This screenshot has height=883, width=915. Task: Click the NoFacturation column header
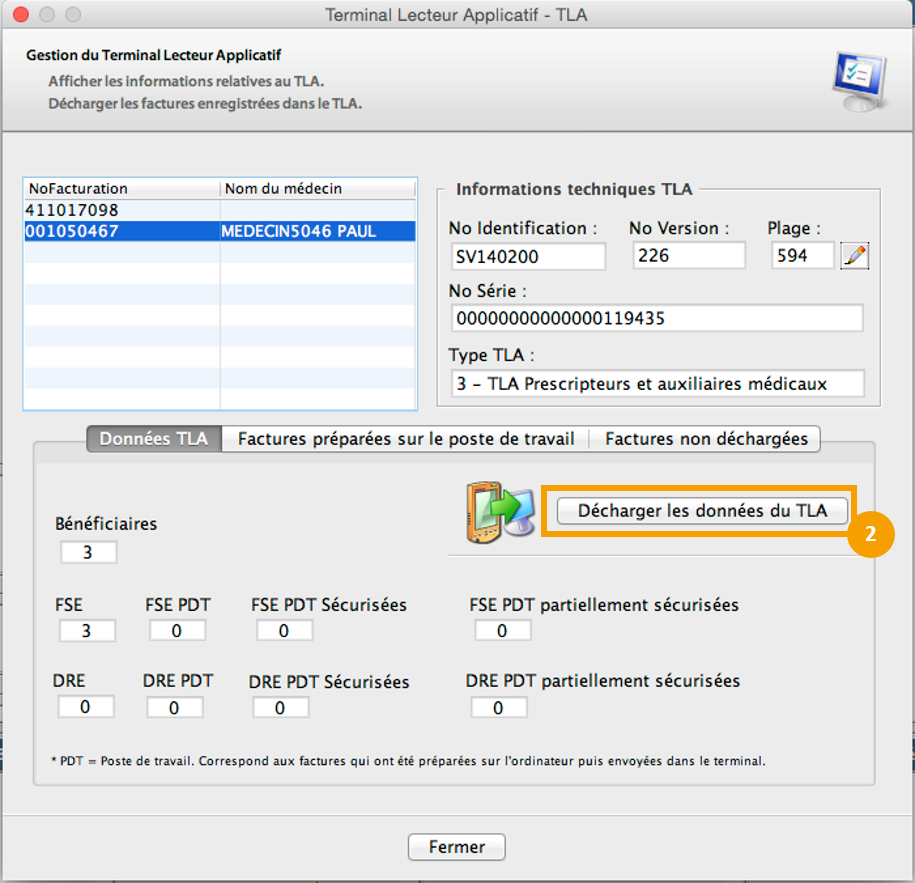click(121, 188)
